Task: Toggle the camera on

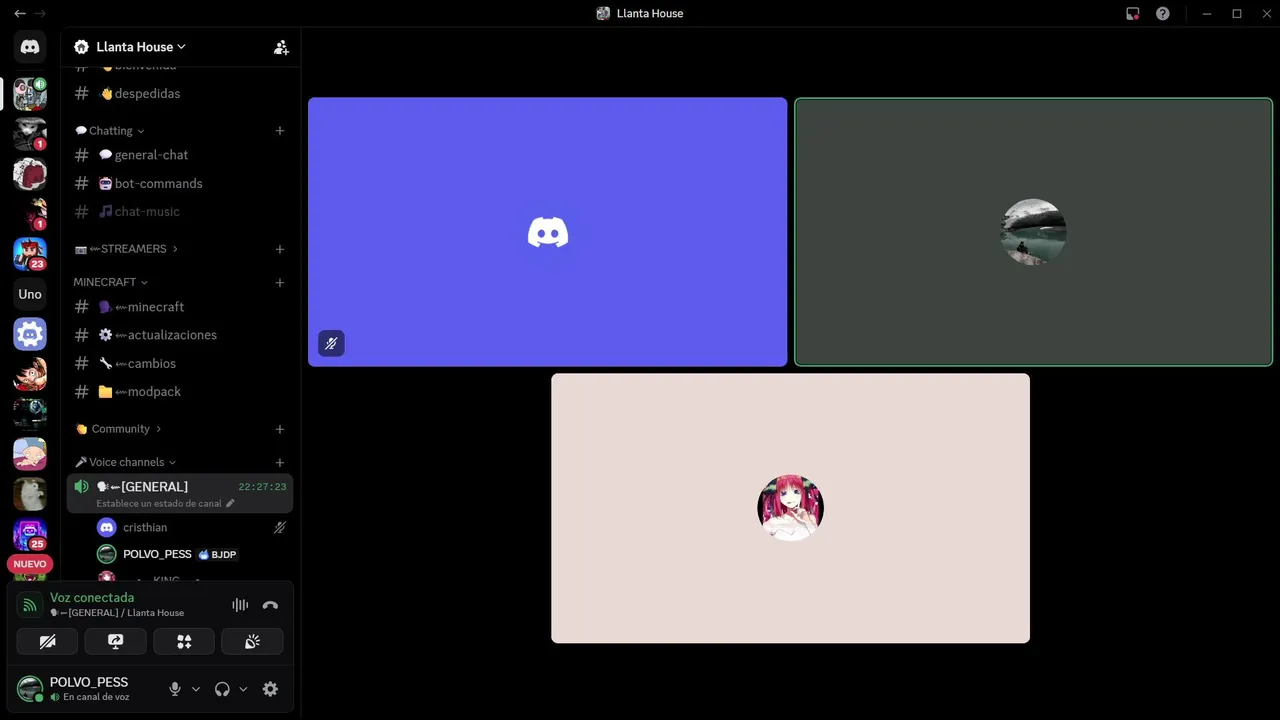Action: [47, 641]
